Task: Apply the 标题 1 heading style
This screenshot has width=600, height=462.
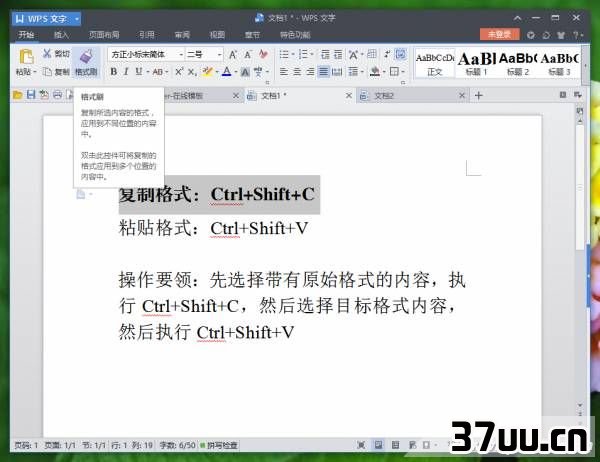Action: (x=476, y=64)
